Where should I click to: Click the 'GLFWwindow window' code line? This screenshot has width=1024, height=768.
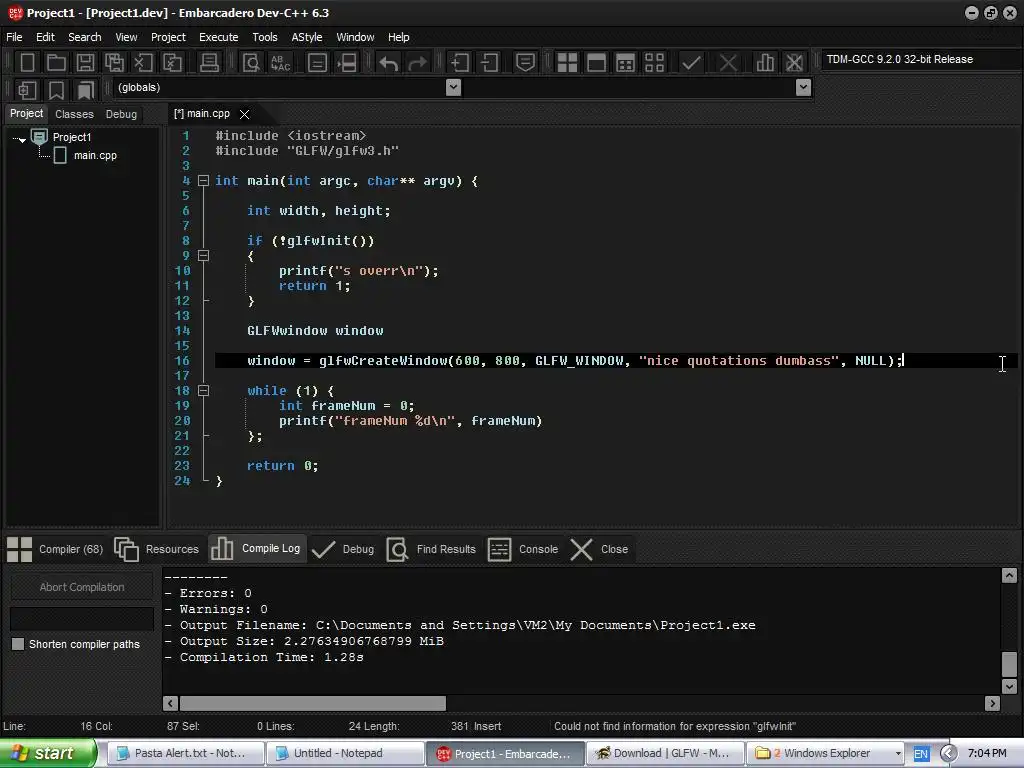click(x=315, y=331)
